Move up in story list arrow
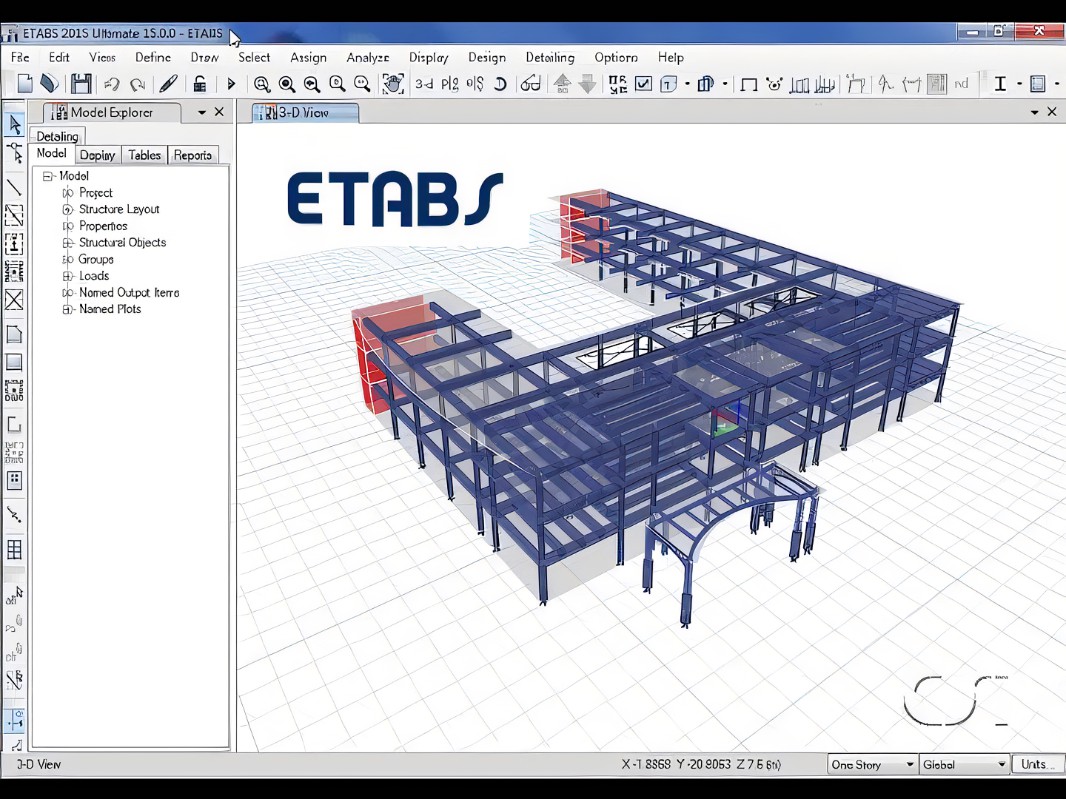1066x799 pixels. tap(562, 84)
